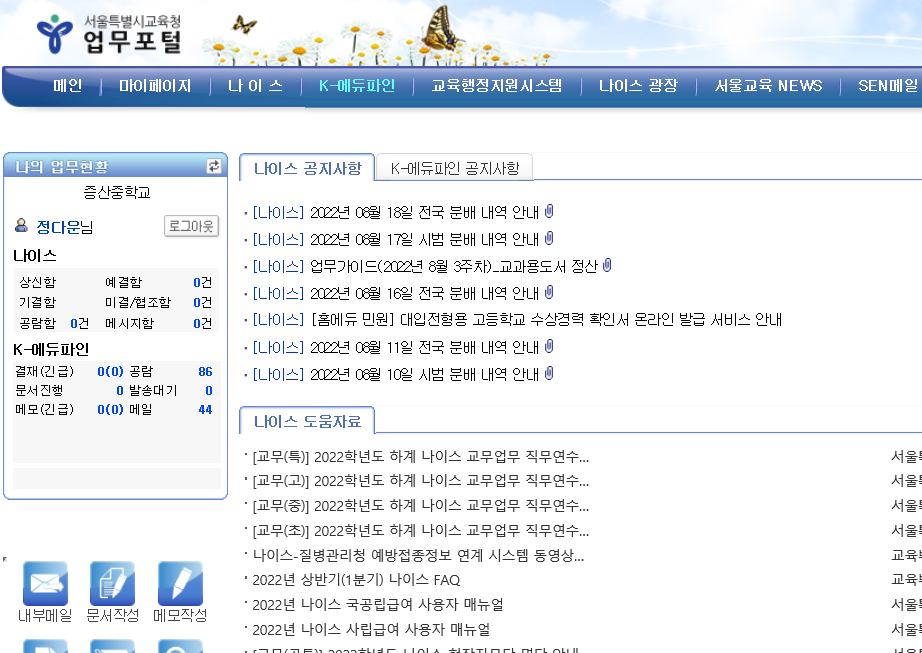Open 업무가이드(2022년 8월 3주차)_교과용도서 정산 notice
The width and height of the screenshot is (922, 653).
(x=453, y=266)
